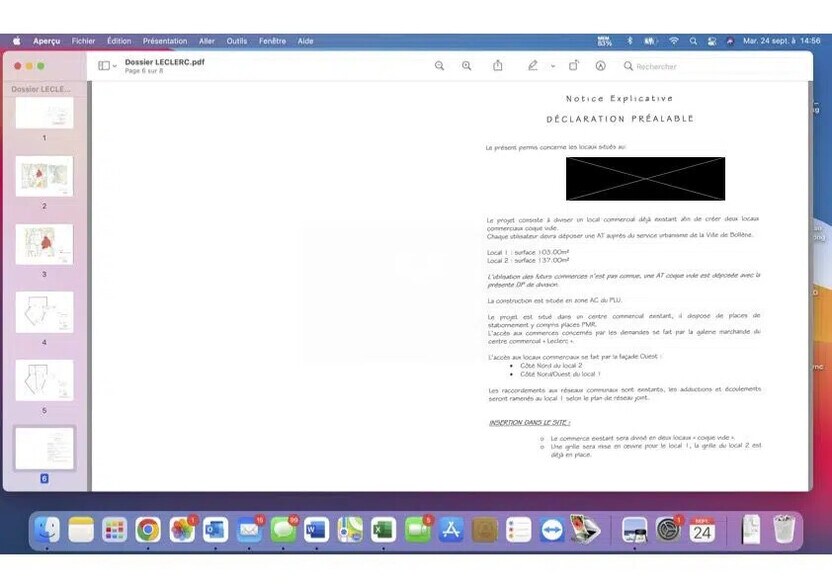Open Microsoft Excel from the Dock

pos(384,530)
